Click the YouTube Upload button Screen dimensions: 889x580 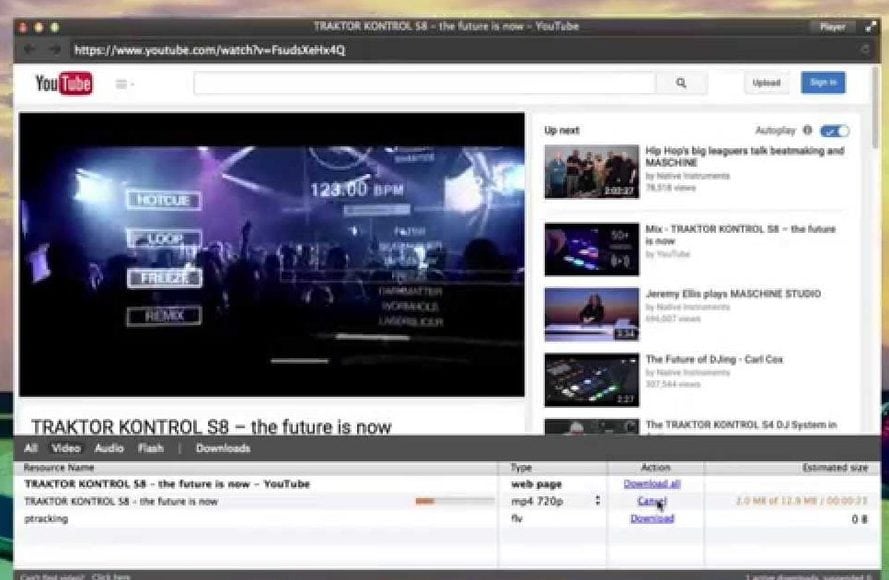click(x=766, y=83)
